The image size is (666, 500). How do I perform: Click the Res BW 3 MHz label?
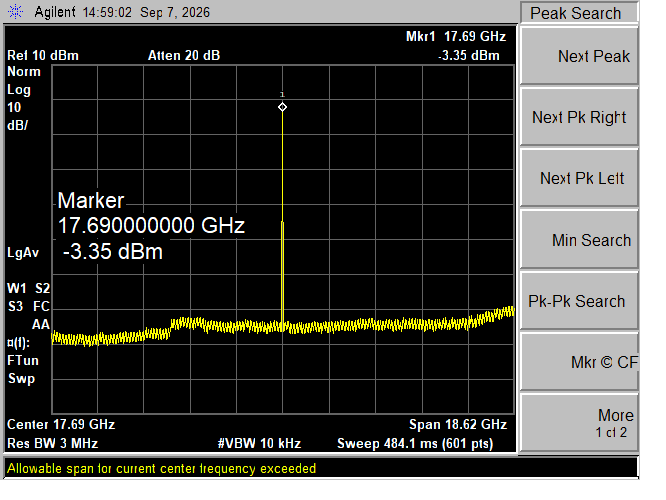coord(53,444)
